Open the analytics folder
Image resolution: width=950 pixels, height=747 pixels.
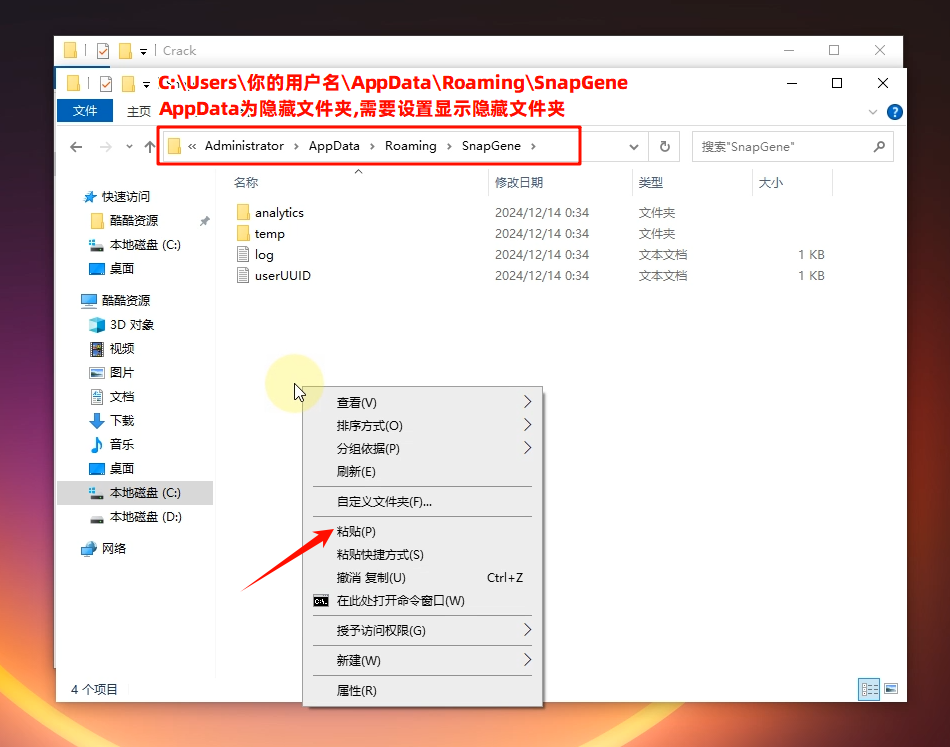278,212
